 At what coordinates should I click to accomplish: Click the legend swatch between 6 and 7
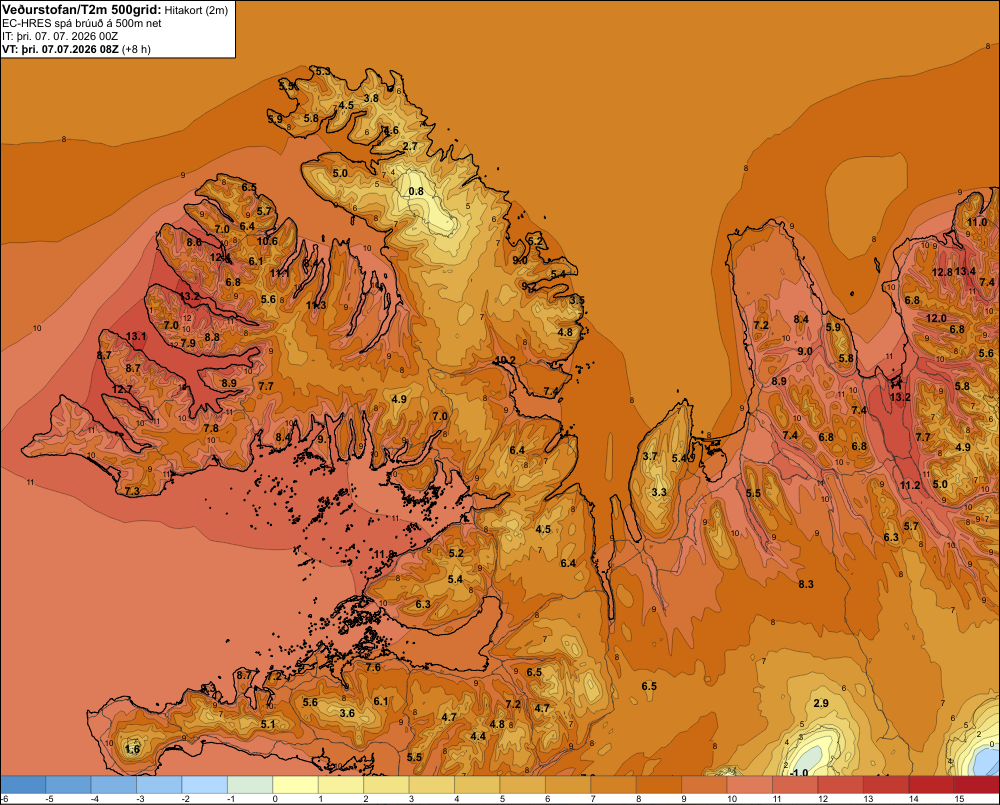(x=568, y=785)
